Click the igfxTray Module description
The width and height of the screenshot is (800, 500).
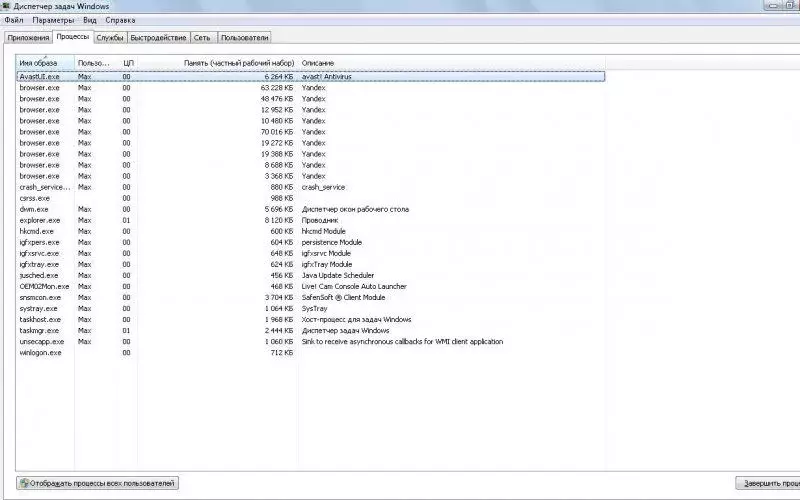[327, 264]
